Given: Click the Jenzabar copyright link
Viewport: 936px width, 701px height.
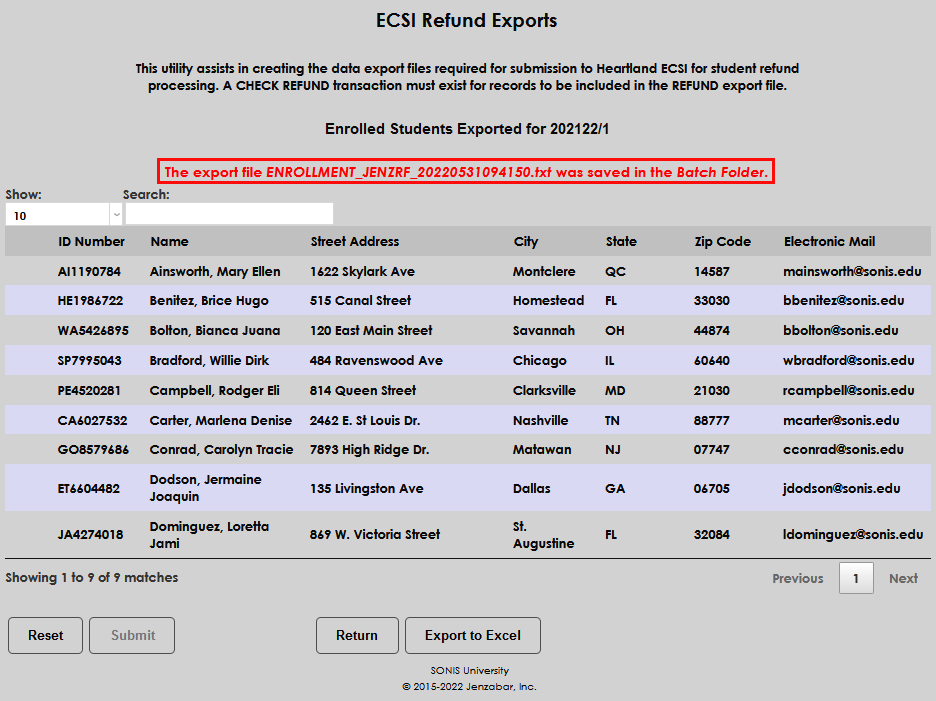Looking at the screenshot, I should click(467, 686).
